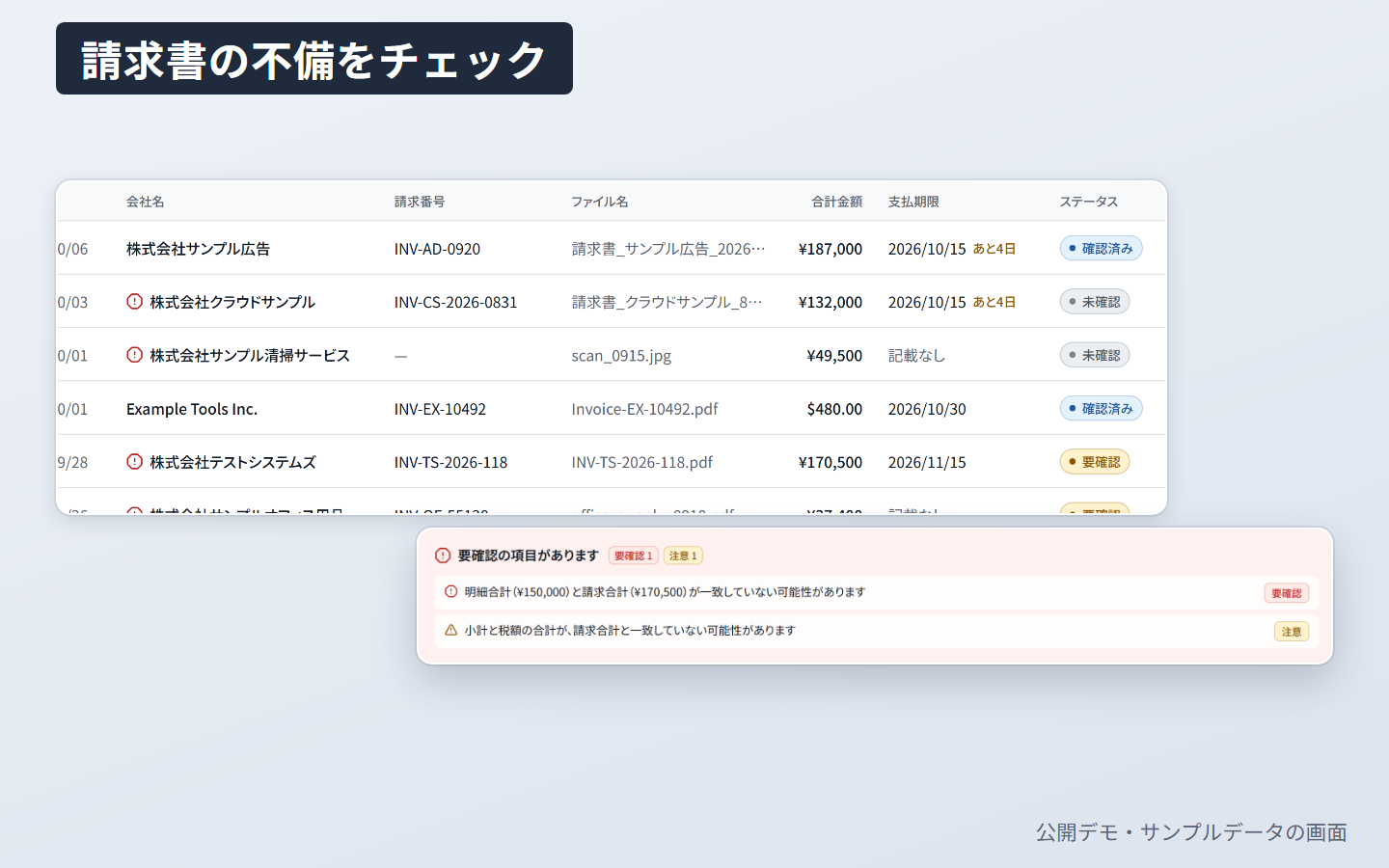Click あと4日 badge in 株式会社サンプル広告 row
This screenshot has width=1389, height=868.
994,249
